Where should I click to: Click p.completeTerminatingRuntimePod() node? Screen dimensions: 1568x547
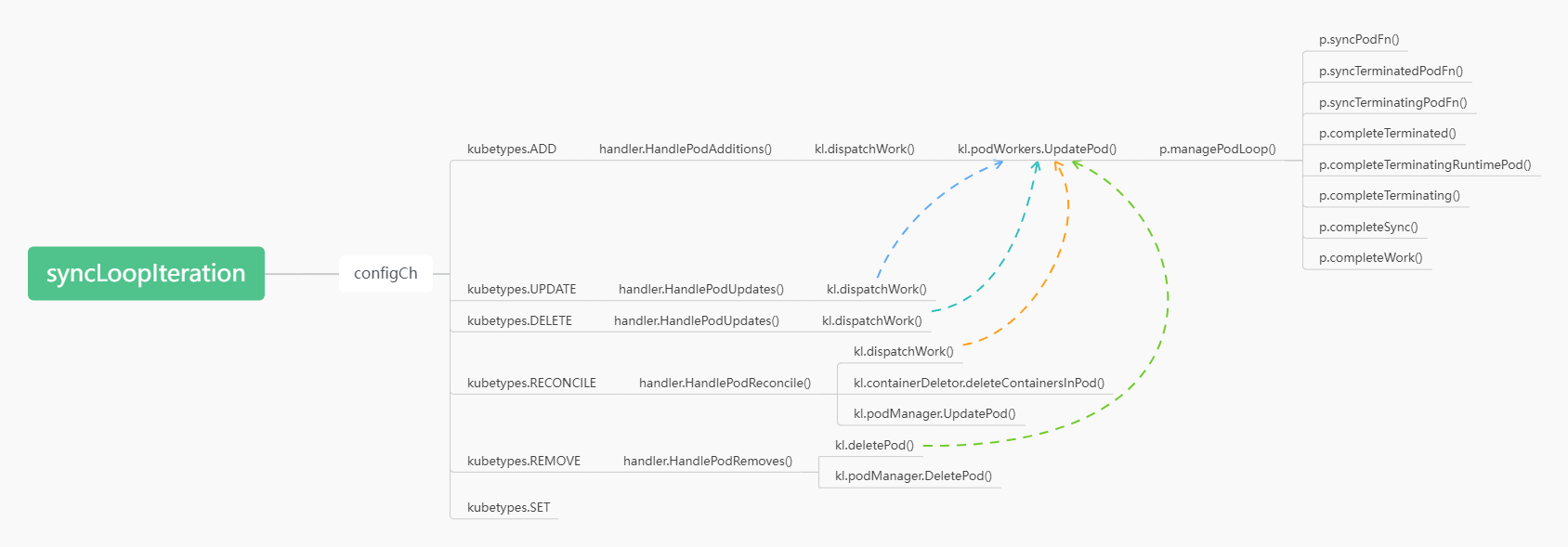[x=1425, y=164]
